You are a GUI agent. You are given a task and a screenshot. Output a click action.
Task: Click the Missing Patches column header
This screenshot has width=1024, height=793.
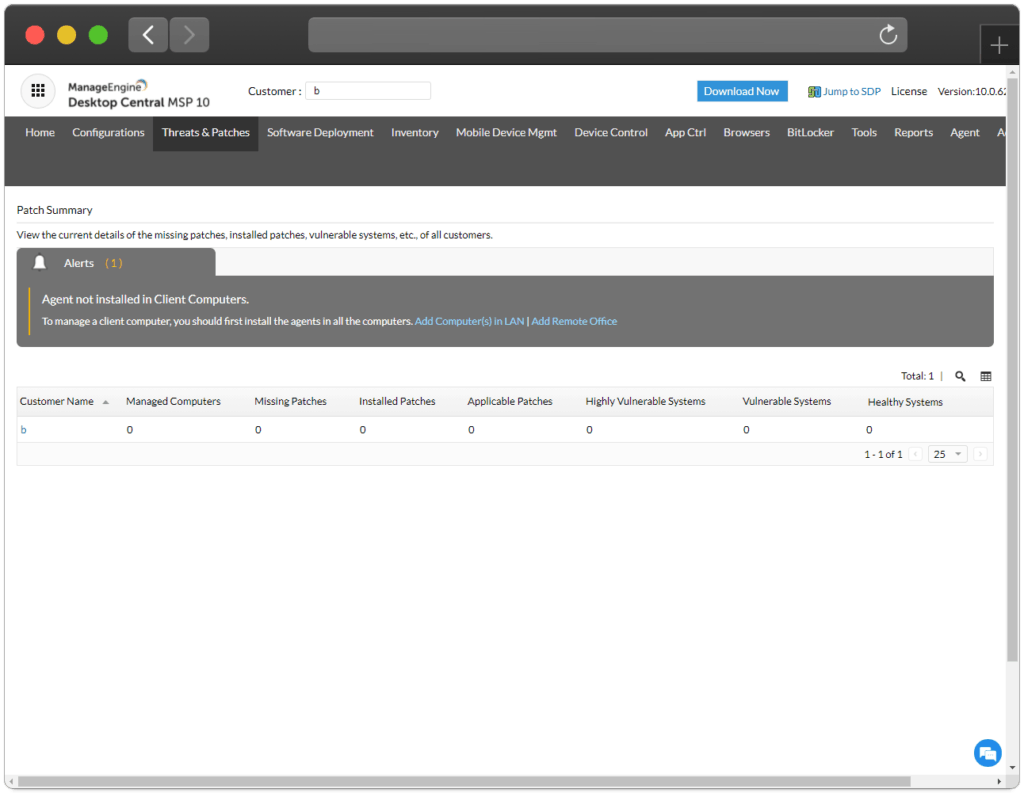coord(291,402)
